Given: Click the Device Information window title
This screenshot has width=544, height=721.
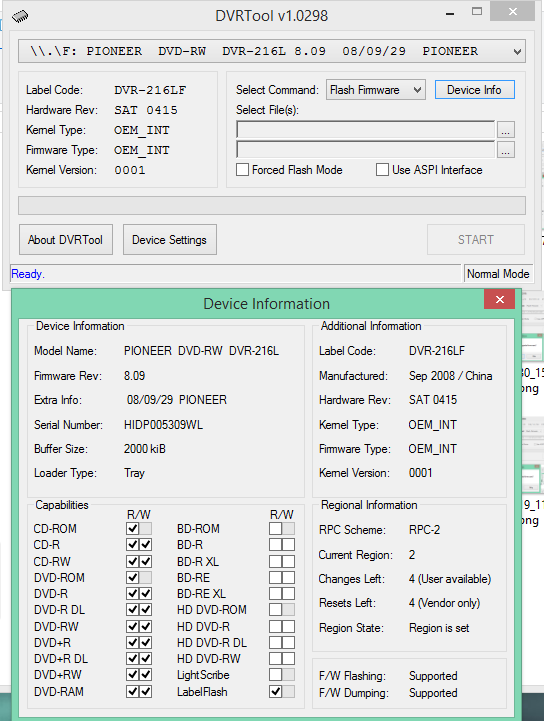Looking at the screenshot, I should [x=266, y=303].
